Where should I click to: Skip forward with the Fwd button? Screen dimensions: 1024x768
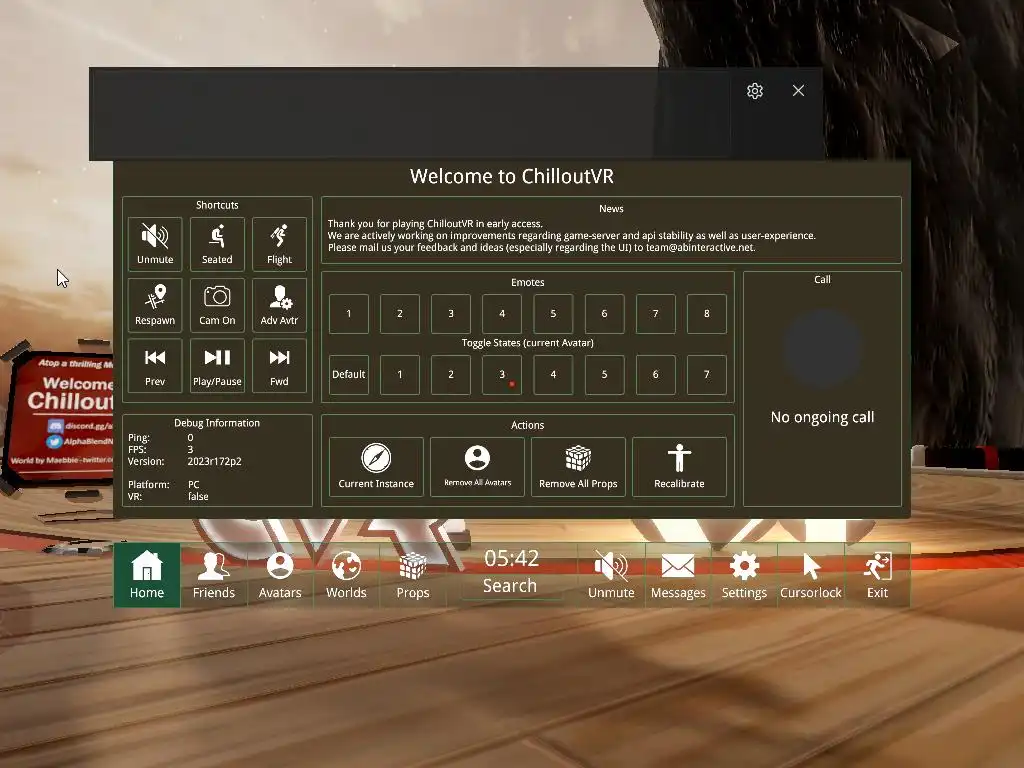(279, 366)
